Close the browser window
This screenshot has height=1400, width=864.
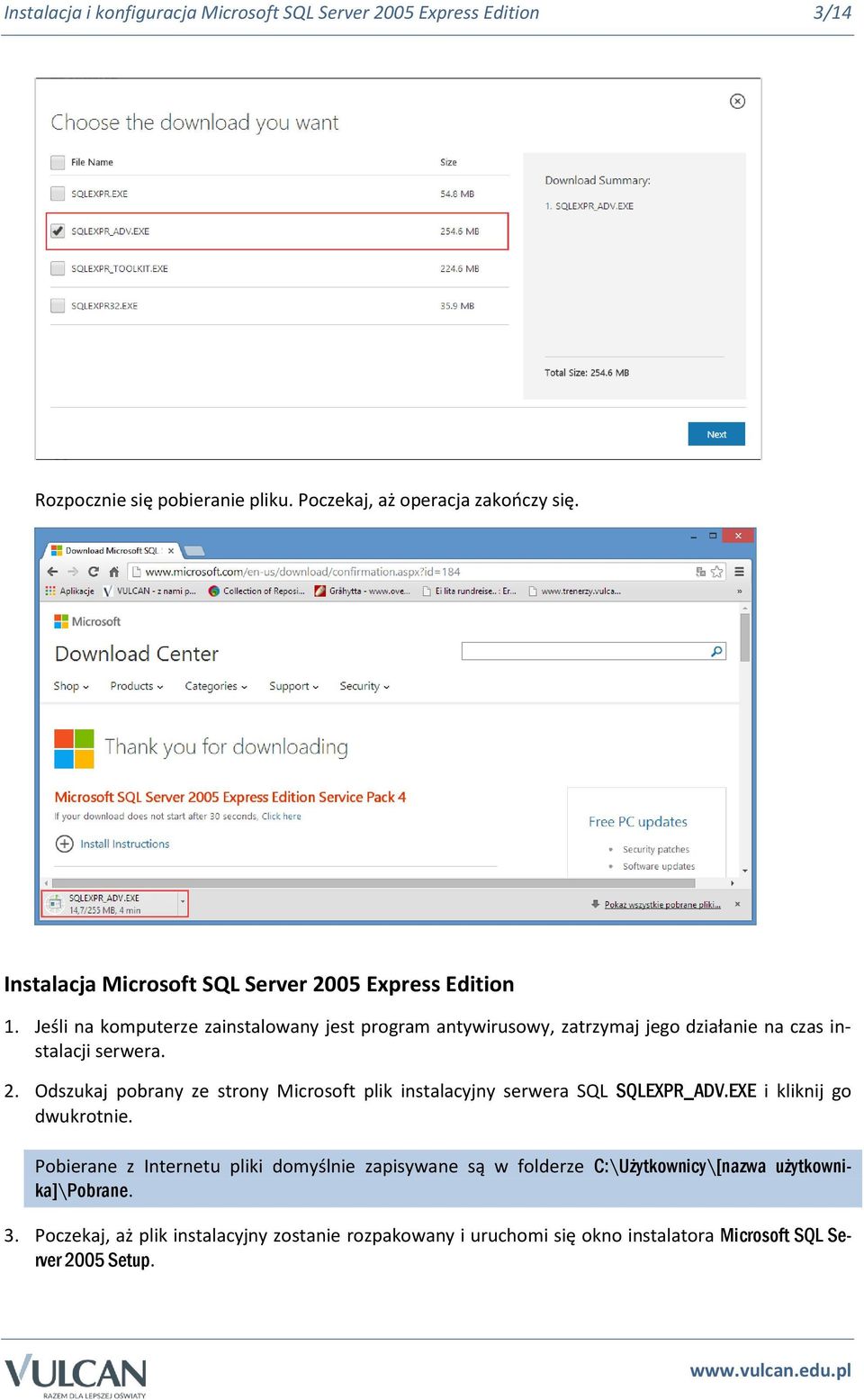pos(738,536)
